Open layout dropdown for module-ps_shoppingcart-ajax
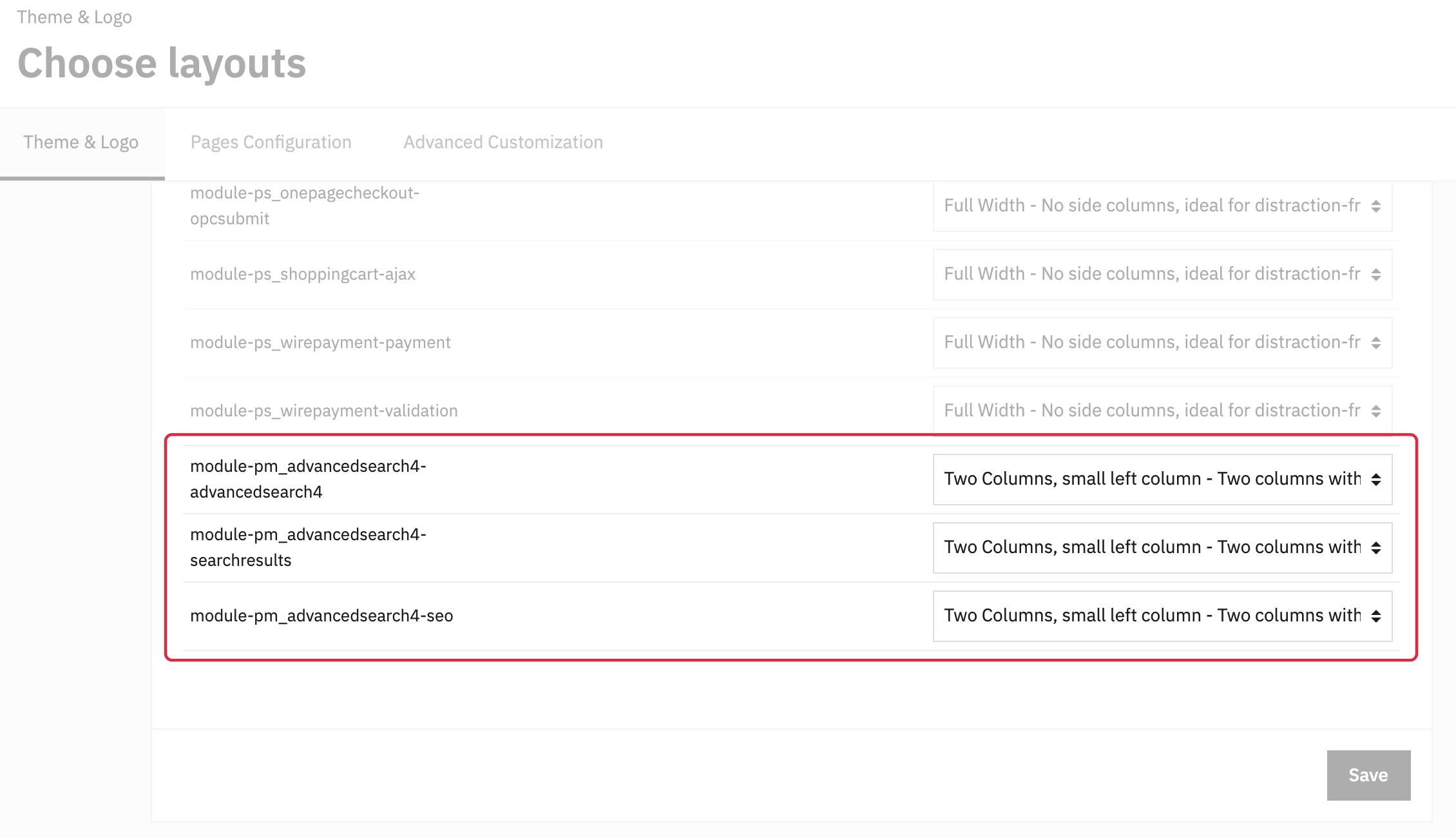Image resolution: width=1456 pixels, height=838 pixels. (x=1162, y=274)
